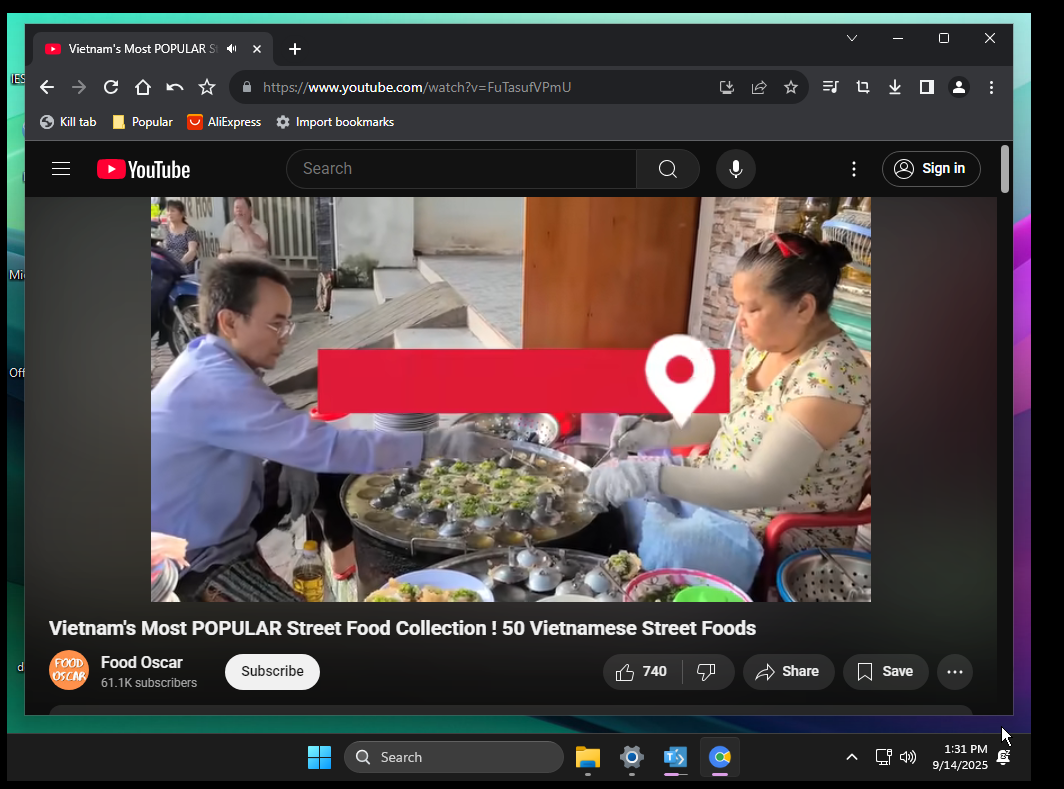Screen dimensions: 1064x789
Task: Click the install page icon in address bar
Action: [x=727, y=88]
